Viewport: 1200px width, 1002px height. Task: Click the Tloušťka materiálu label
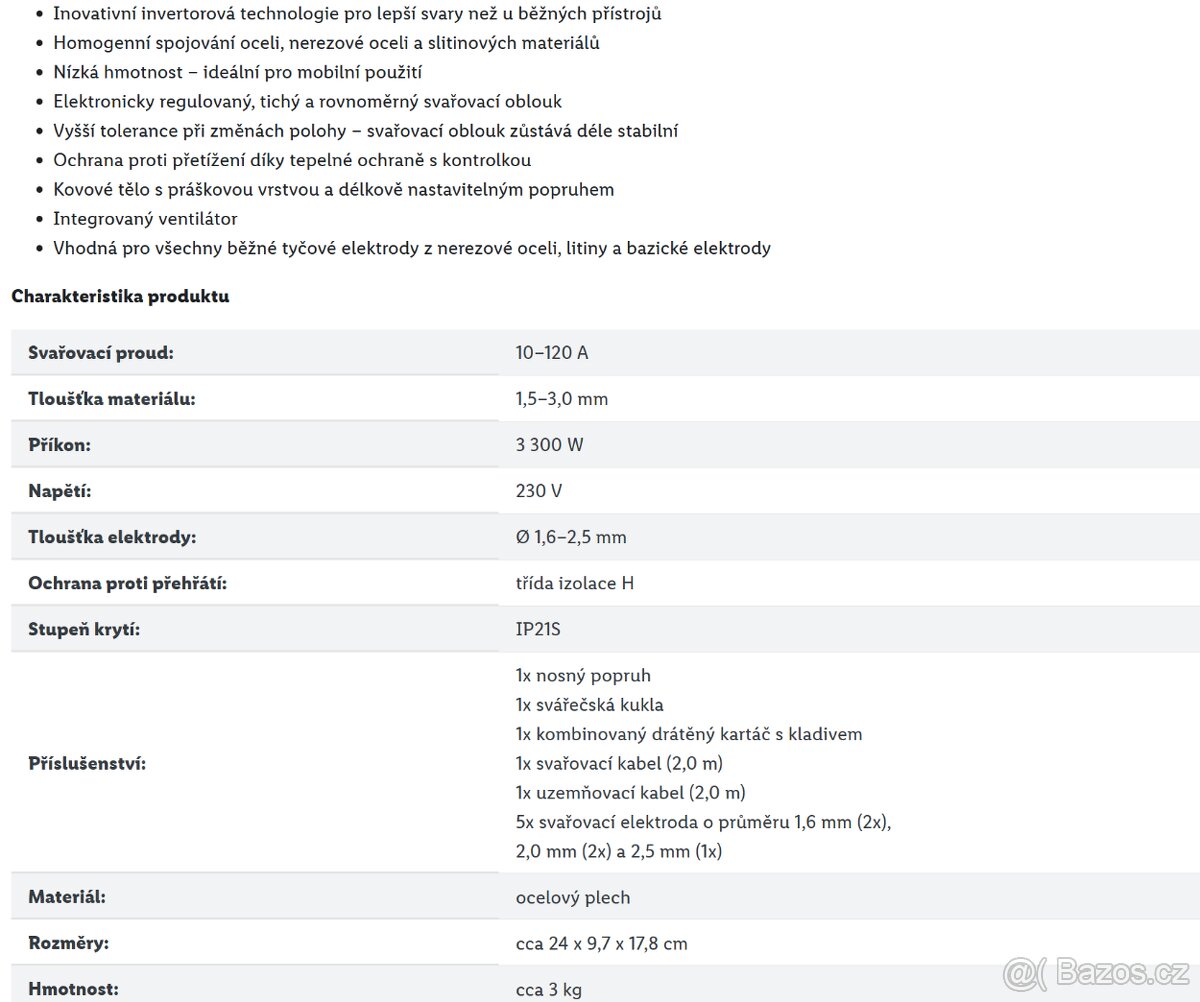(x=111, y=399)
